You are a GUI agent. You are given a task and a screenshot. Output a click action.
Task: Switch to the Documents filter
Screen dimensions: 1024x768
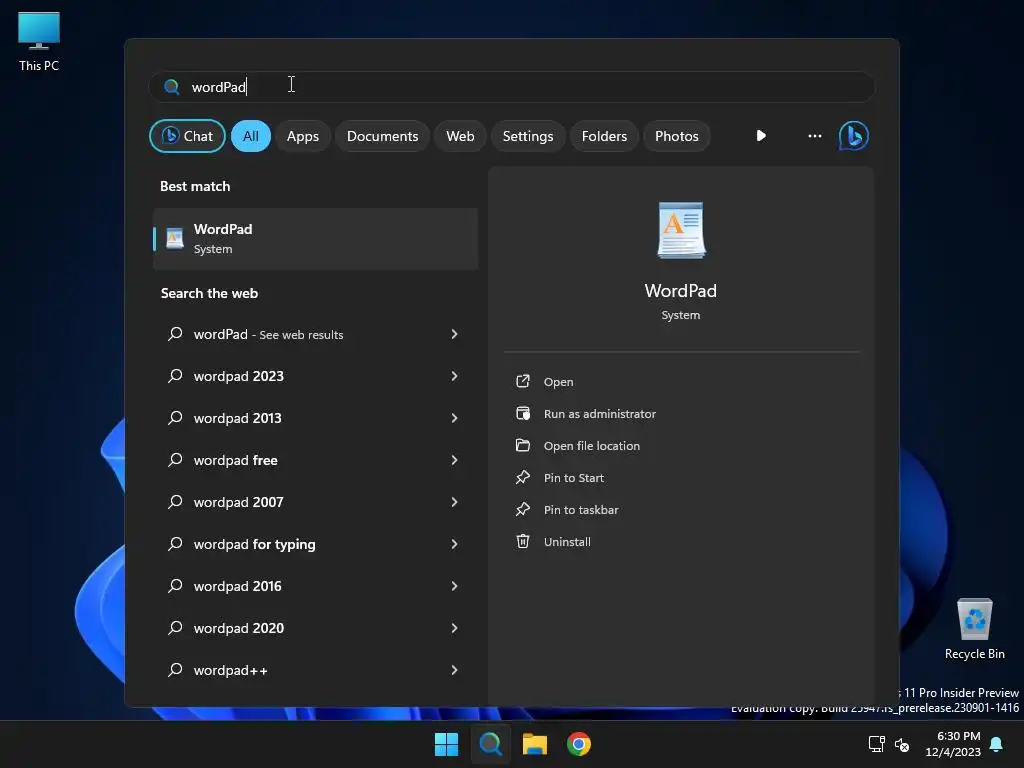(x=382, y=136)
